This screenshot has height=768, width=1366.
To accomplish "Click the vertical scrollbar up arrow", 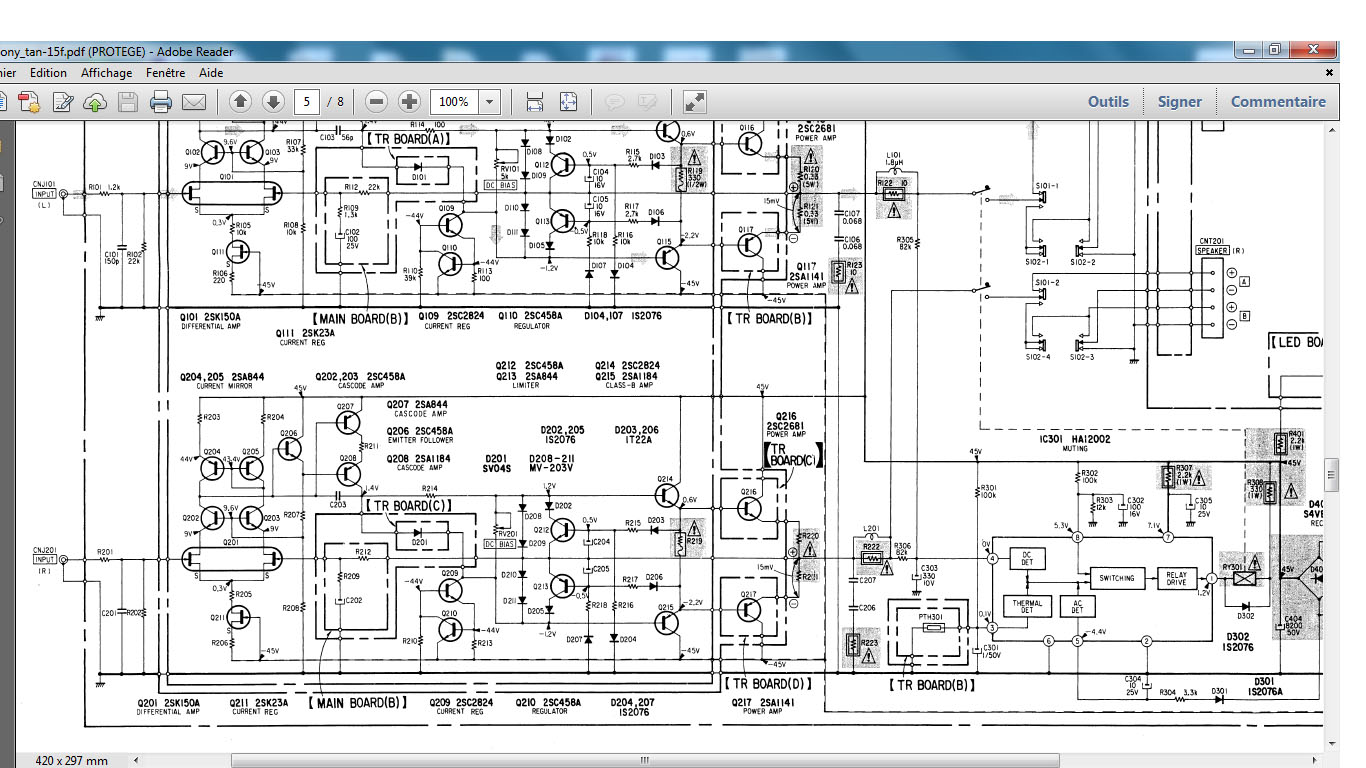I will (1331, 129).
